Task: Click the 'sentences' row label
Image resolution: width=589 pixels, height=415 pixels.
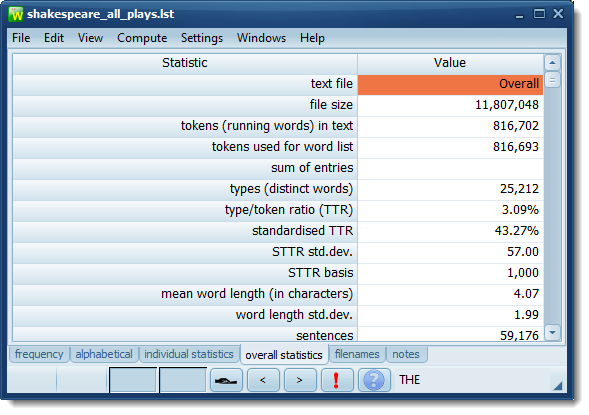Action: pos(325,335)
